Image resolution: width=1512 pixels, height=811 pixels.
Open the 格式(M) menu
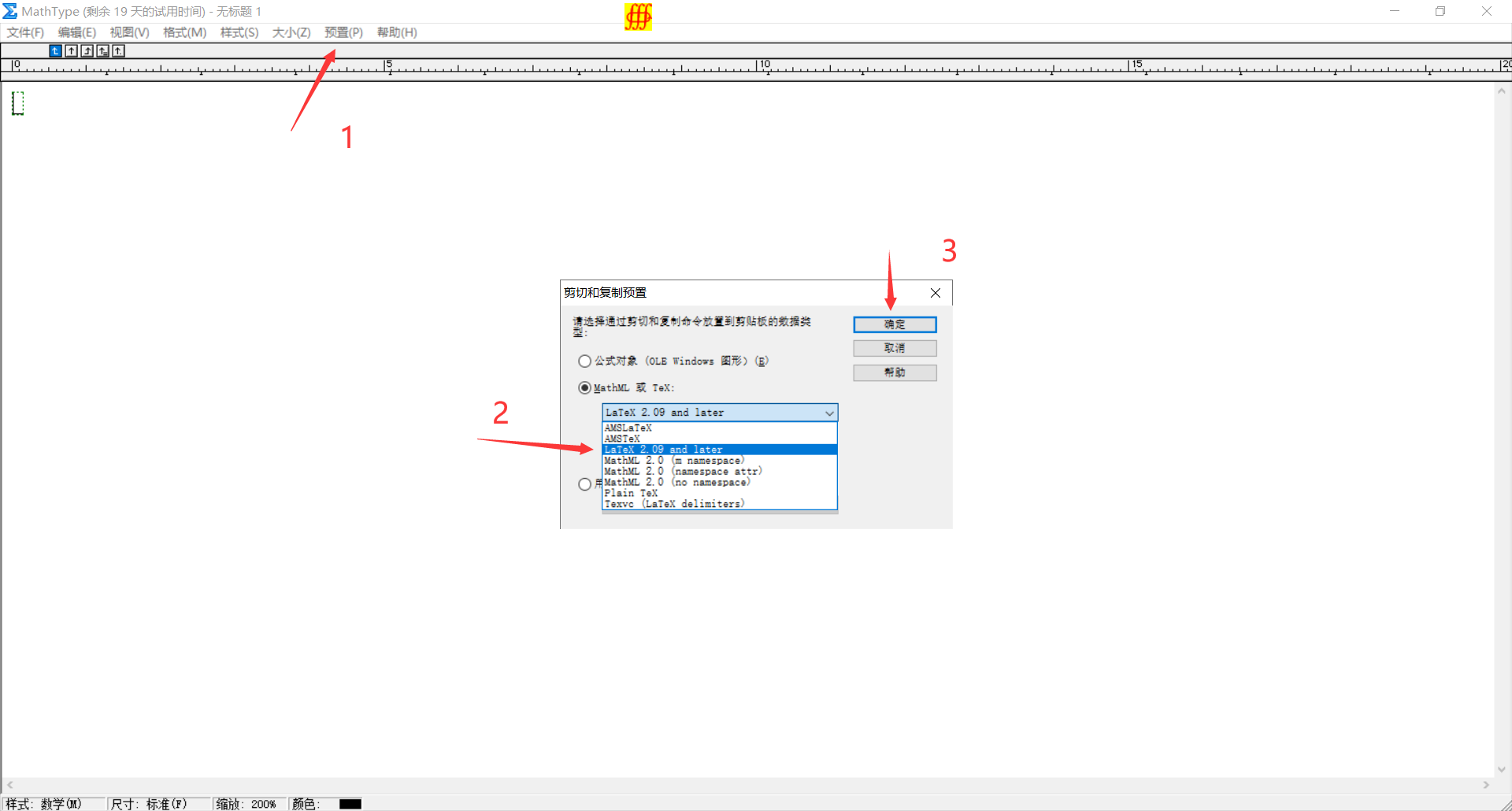185,32
